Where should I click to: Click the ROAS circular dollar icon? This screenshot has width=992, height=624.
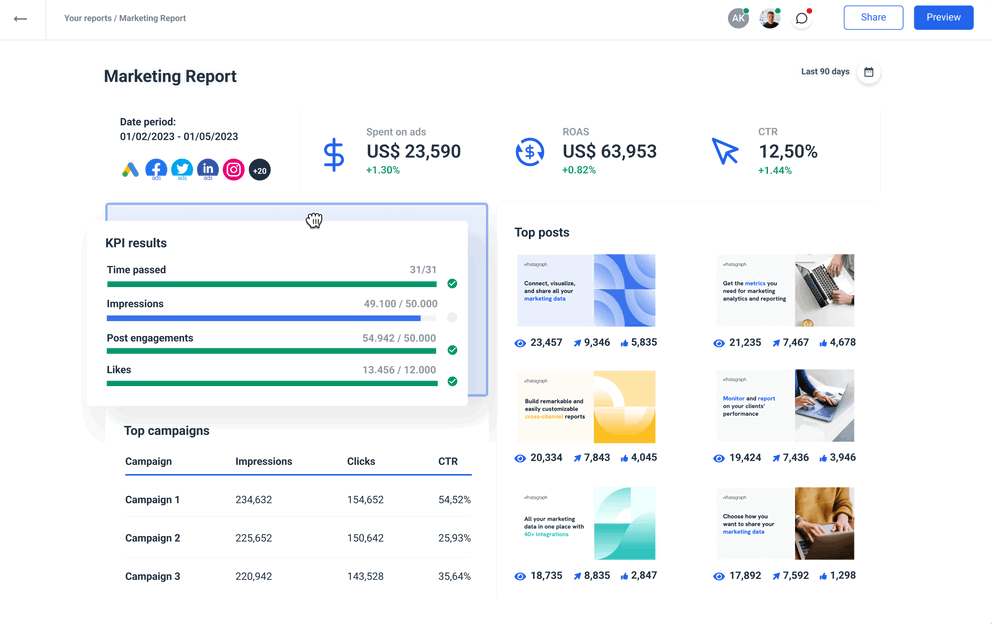530,153
